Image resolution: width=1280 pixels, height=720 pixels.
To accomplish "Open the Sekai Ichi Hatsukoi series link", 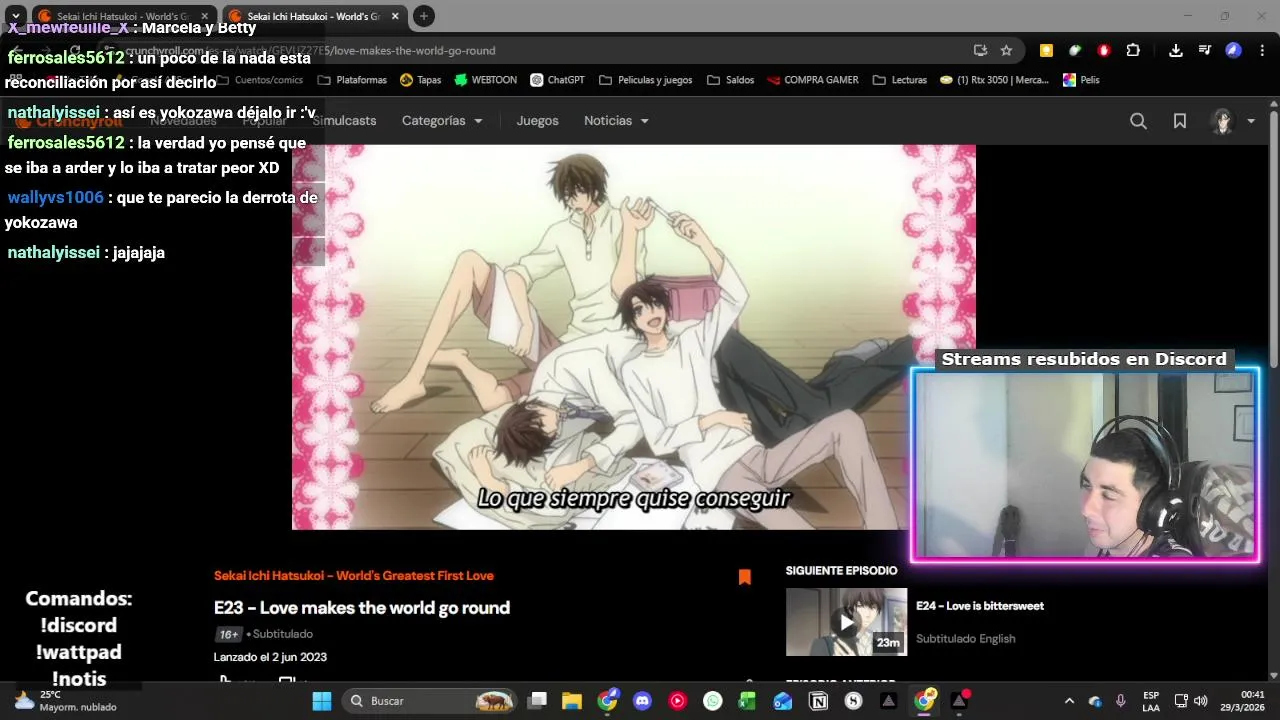I will (354, 576).
